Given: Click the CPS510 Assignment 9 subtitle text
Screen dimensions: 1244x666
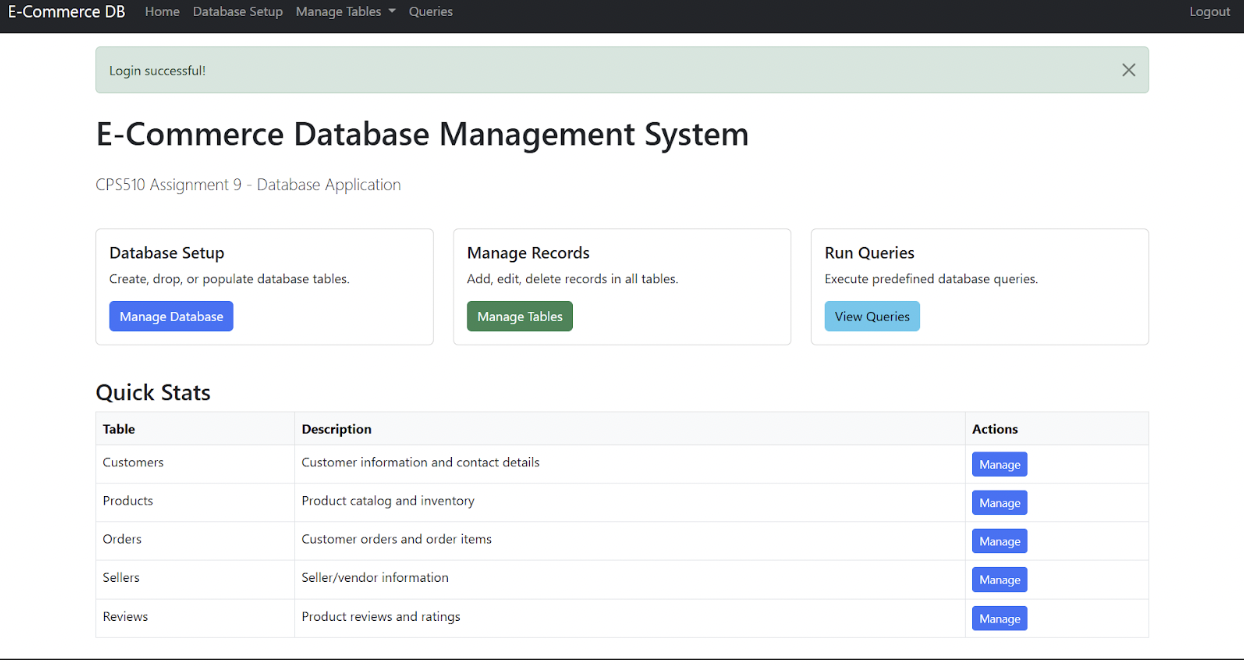Looking at the screenshot, I should tap(248, 184).
